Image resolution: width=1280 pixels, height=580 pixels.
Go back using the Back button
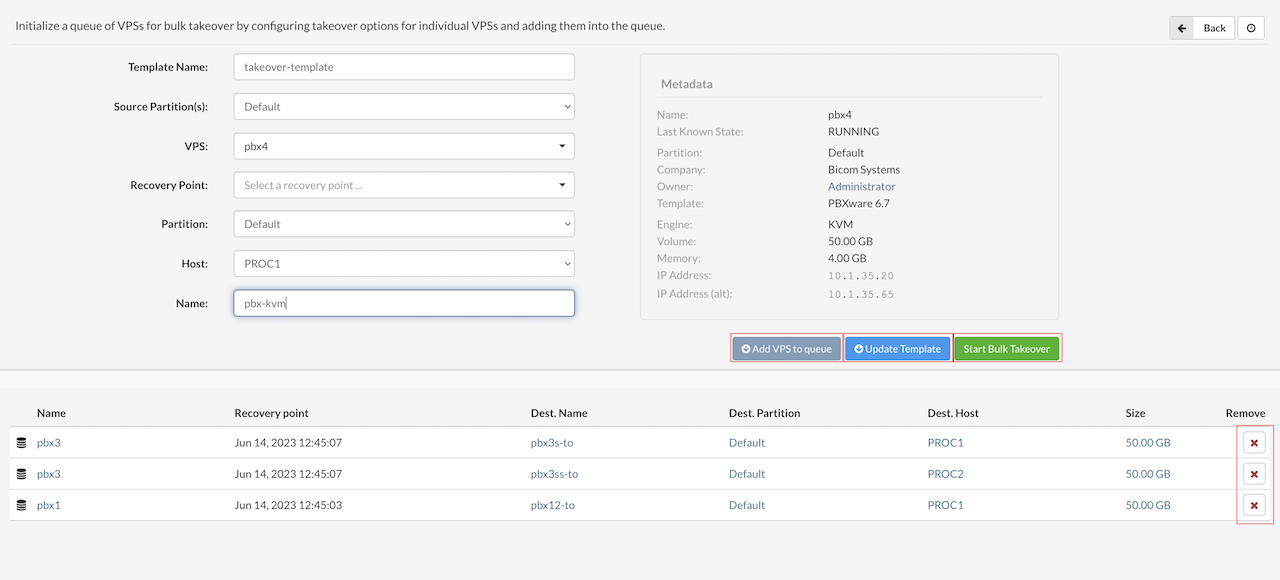(x=1202, y=28)
